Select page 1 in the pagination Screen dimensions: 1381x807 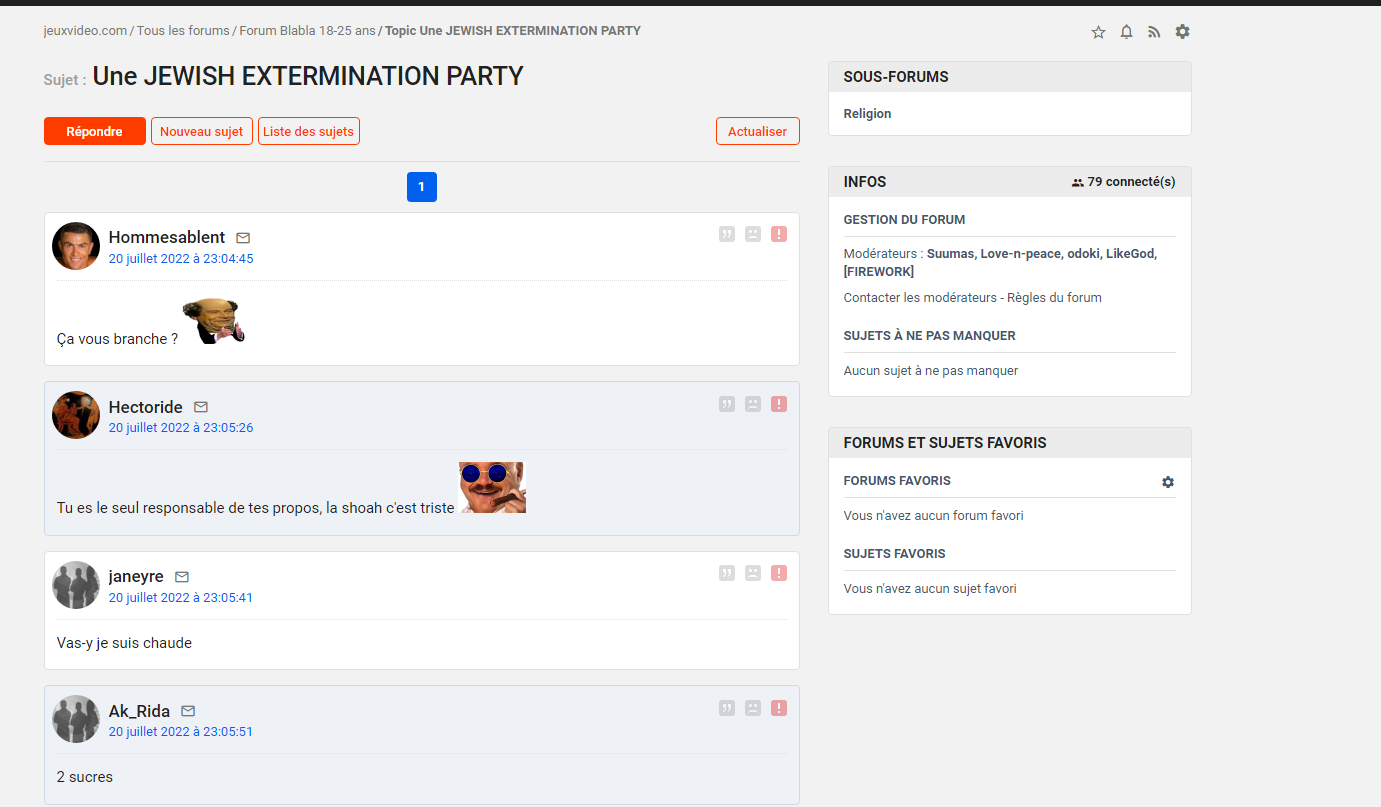[x=421, y=187]
